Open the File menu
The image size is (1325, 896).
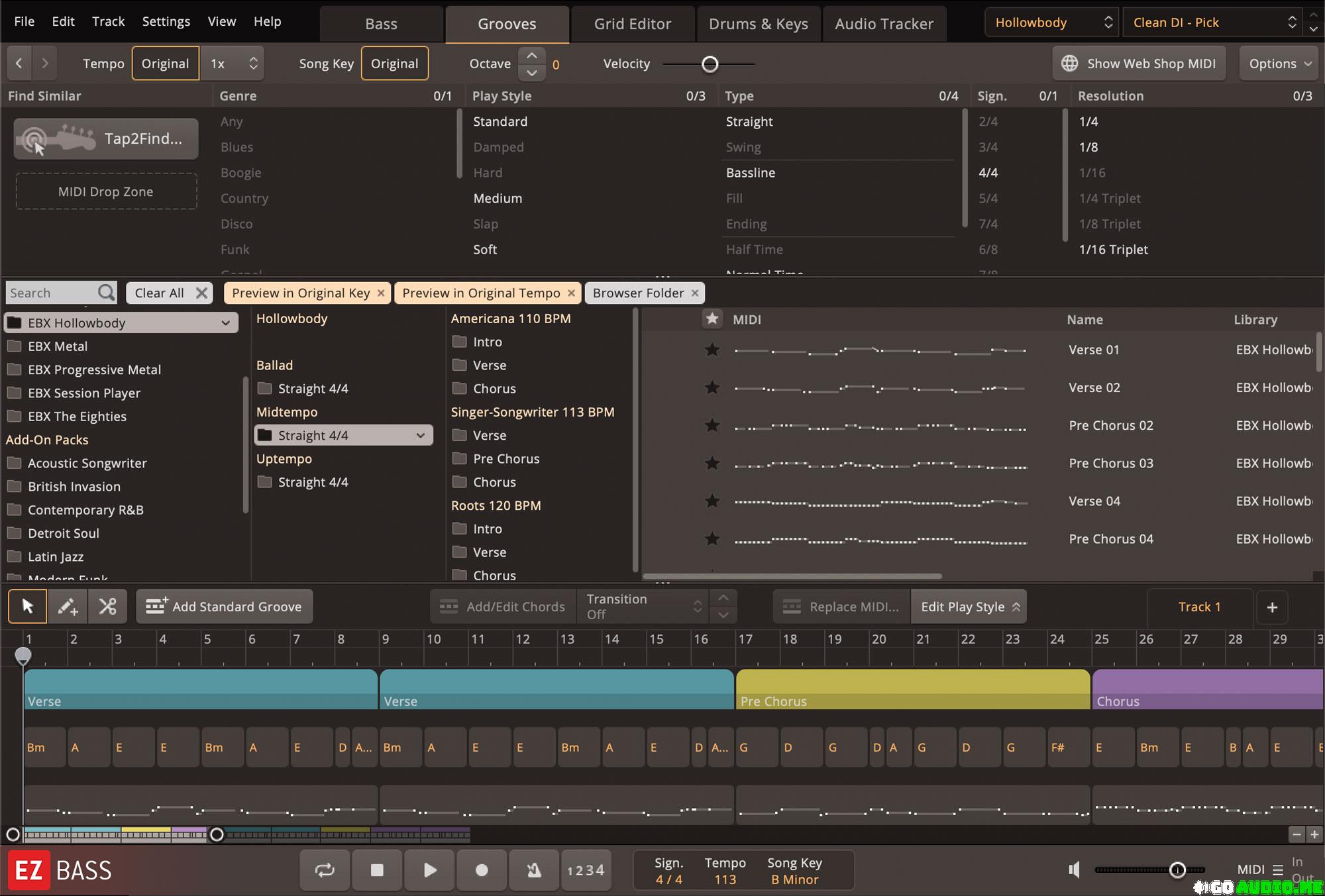click(25, 21)
